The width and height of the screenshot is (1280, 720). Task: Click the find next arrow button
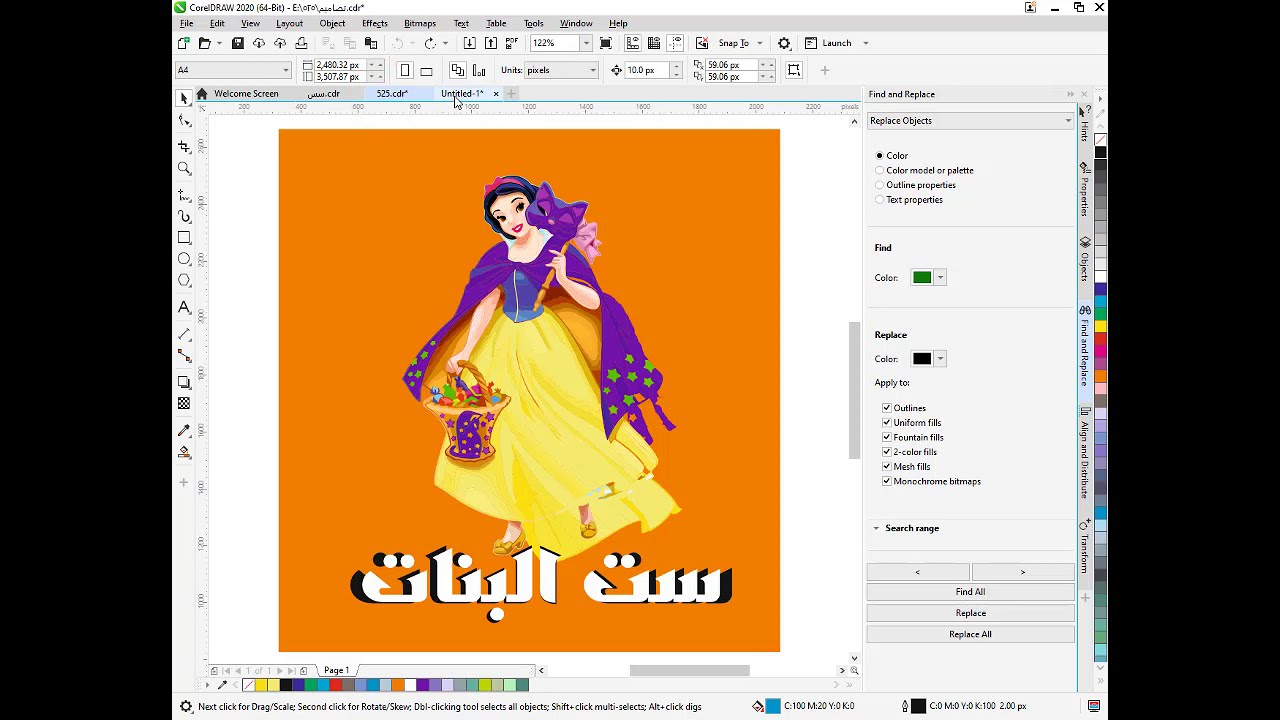1022,572
